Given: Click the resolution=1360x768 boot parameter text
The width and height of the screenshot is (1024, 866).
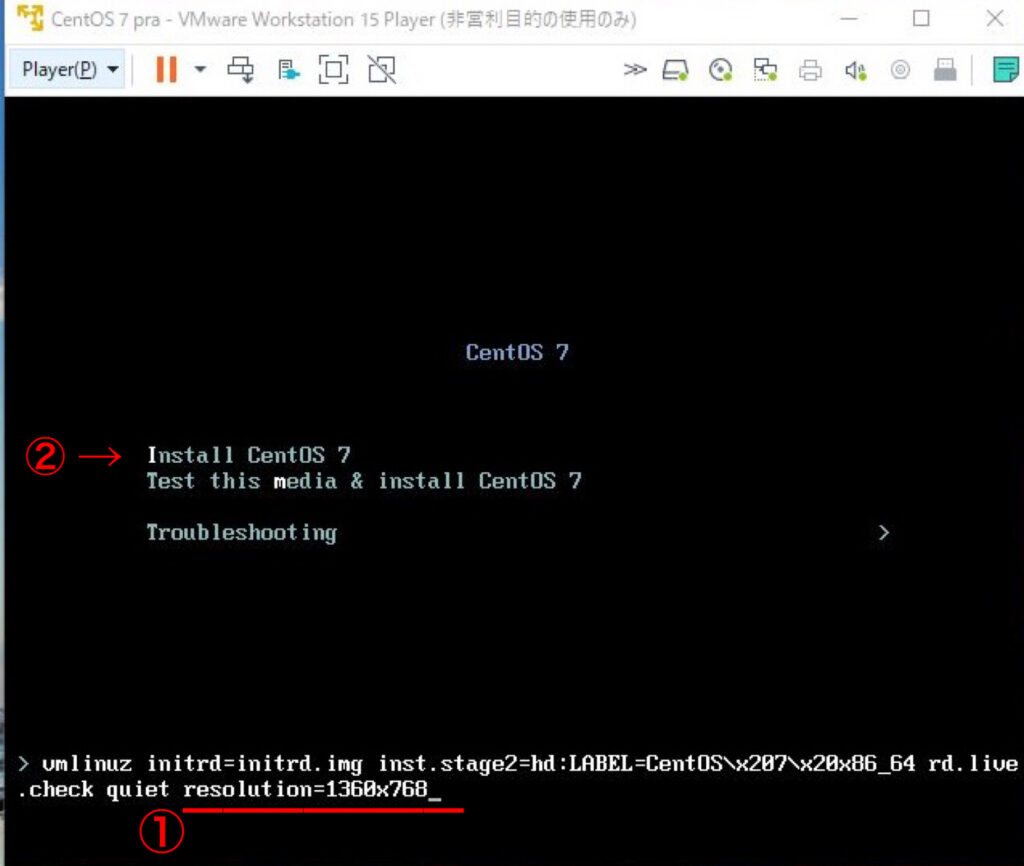Looking at the screenshot, I should pyautogui.click(x=306, y=789).
